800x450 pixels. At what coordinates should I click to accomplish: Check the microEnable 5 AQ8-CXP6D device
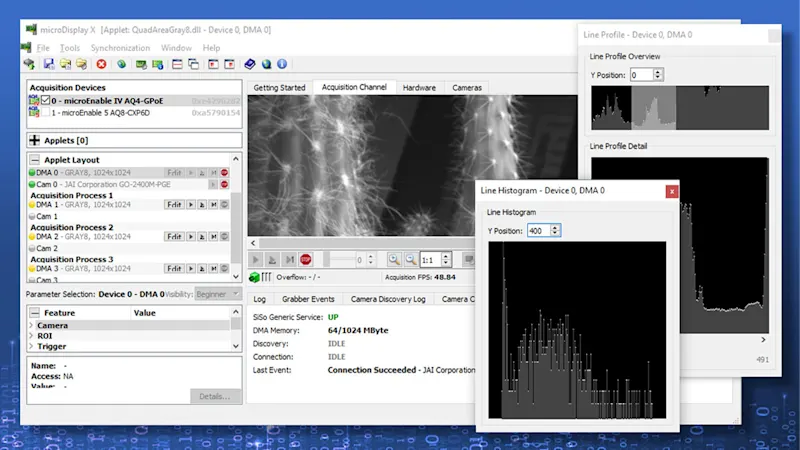coord(46,113)
